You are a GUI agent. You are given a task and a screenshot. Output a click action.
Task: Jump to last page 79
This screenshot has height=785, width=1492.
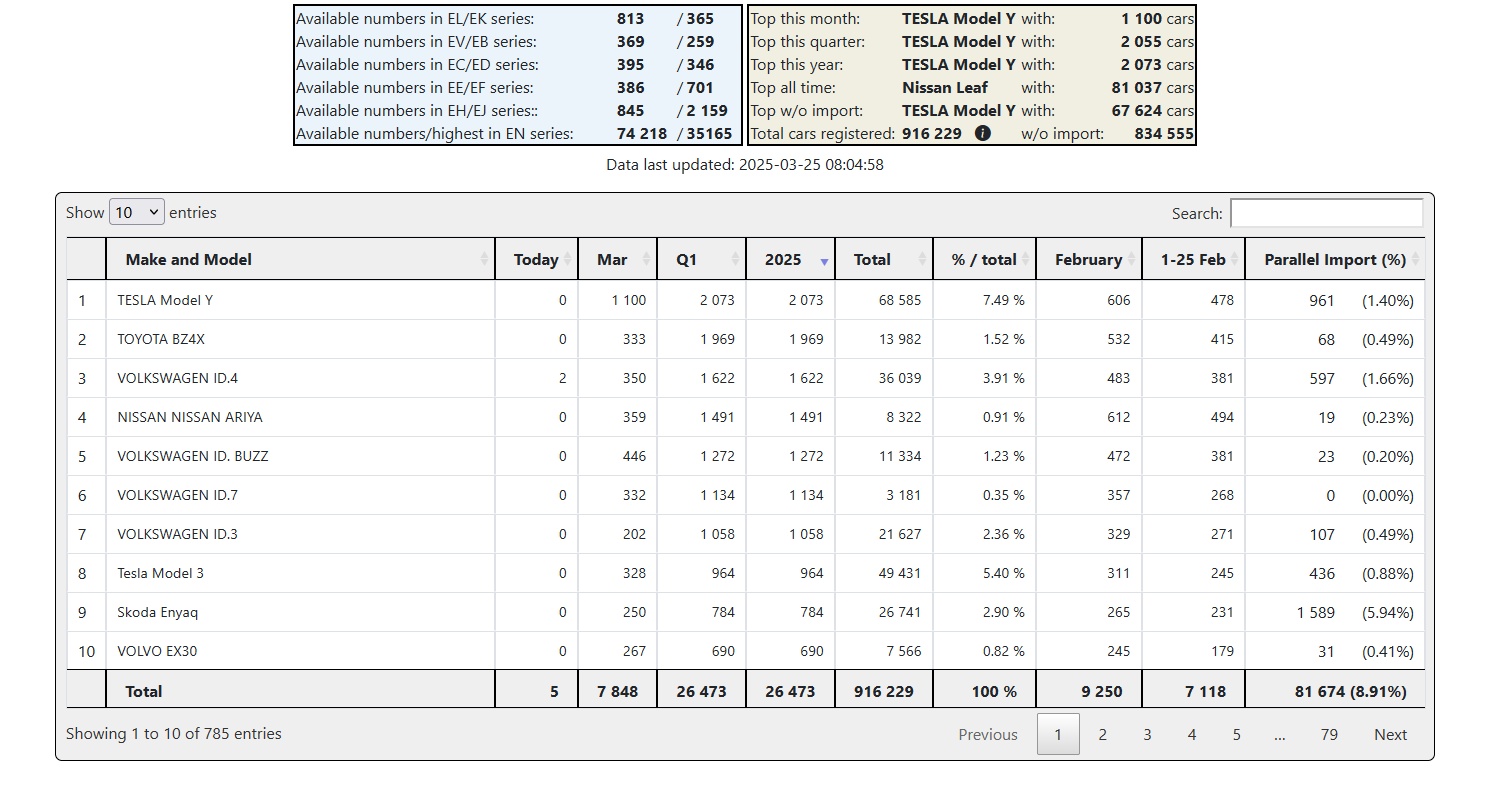(x=1329, y=734)
